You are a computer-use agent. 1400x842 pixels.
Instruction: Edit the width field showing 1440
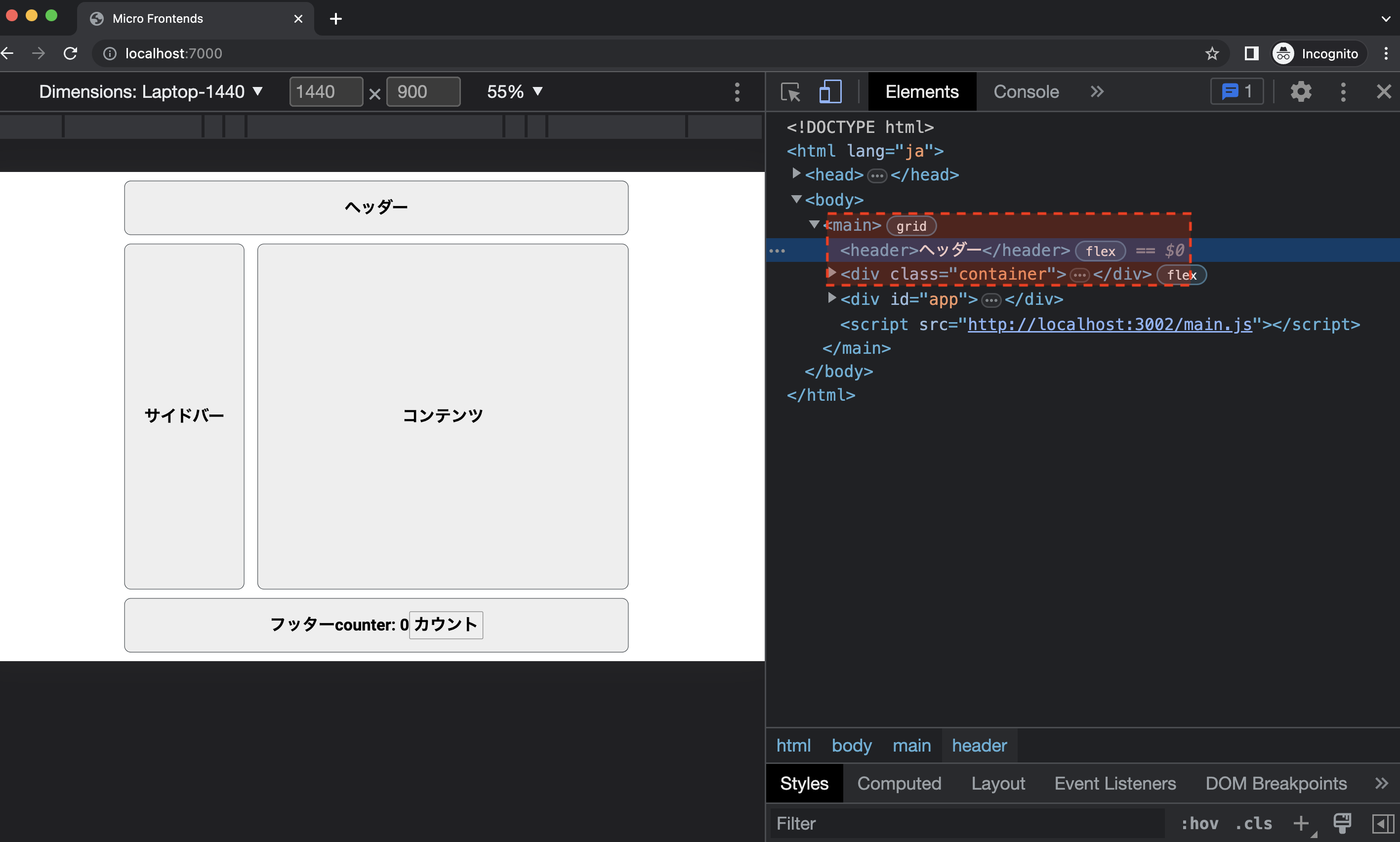tap(326, 92)
